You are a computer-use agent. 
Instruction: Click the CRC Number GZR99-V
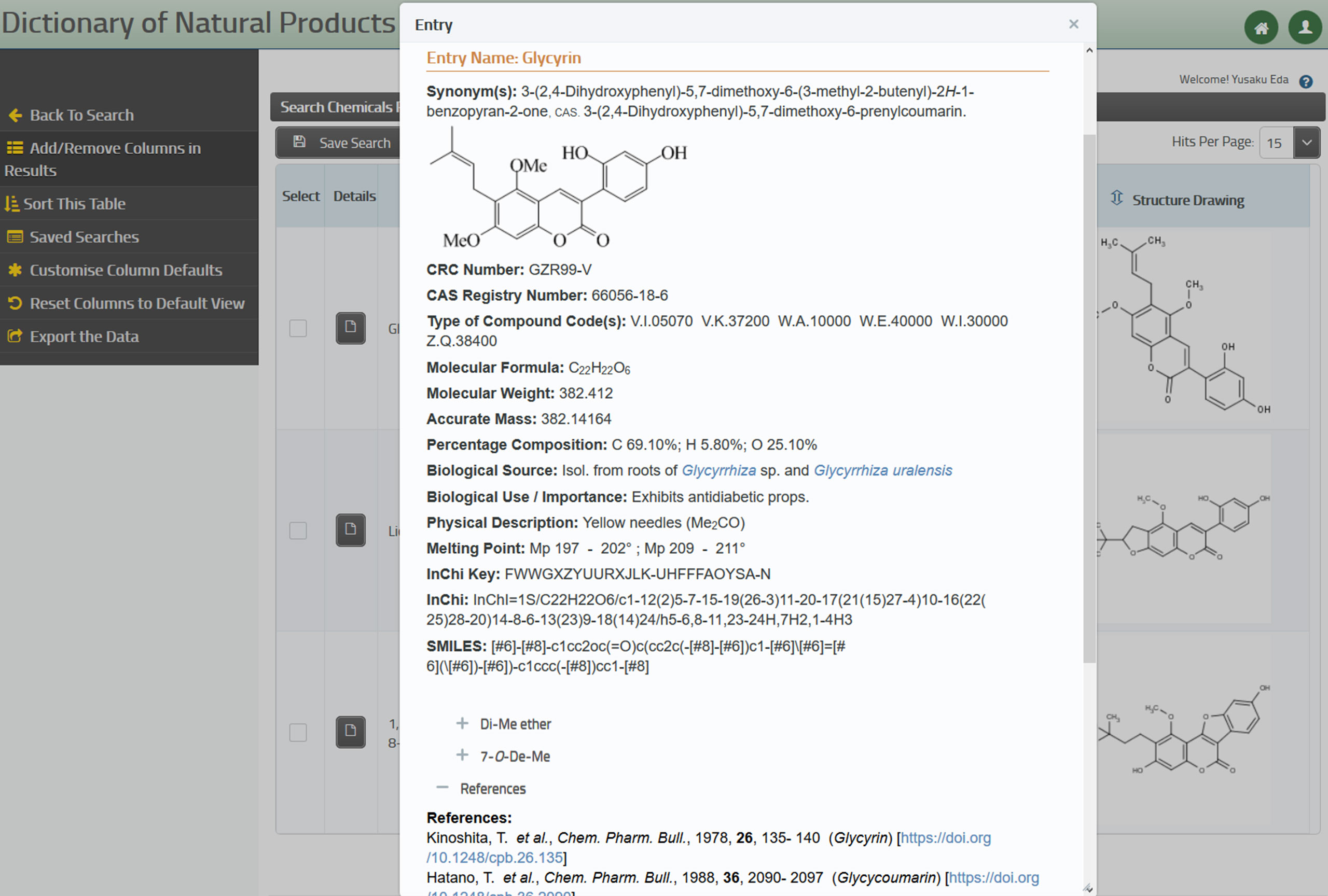559,270
